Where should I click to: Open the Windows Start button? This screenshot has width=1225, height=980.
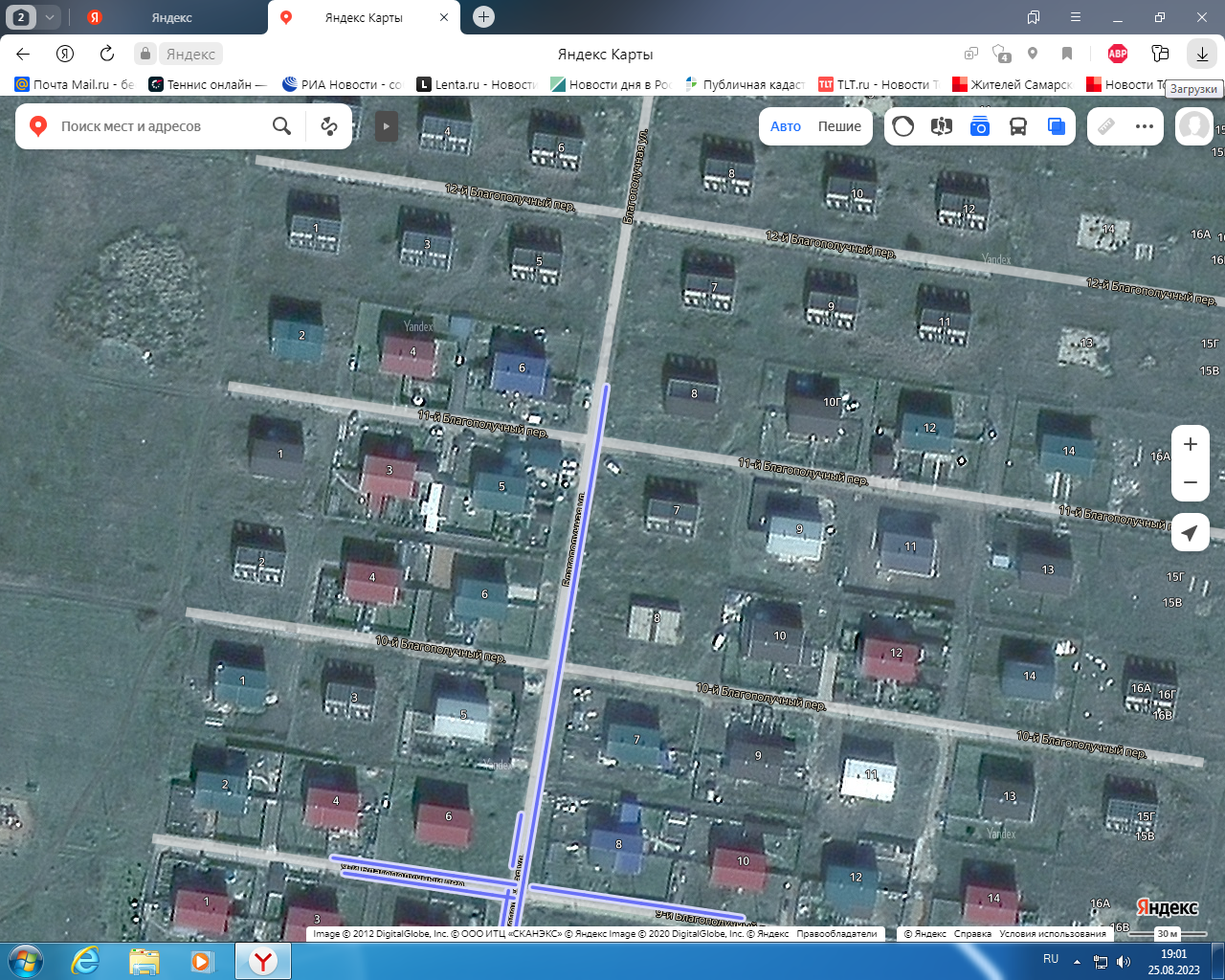[24, 961]
